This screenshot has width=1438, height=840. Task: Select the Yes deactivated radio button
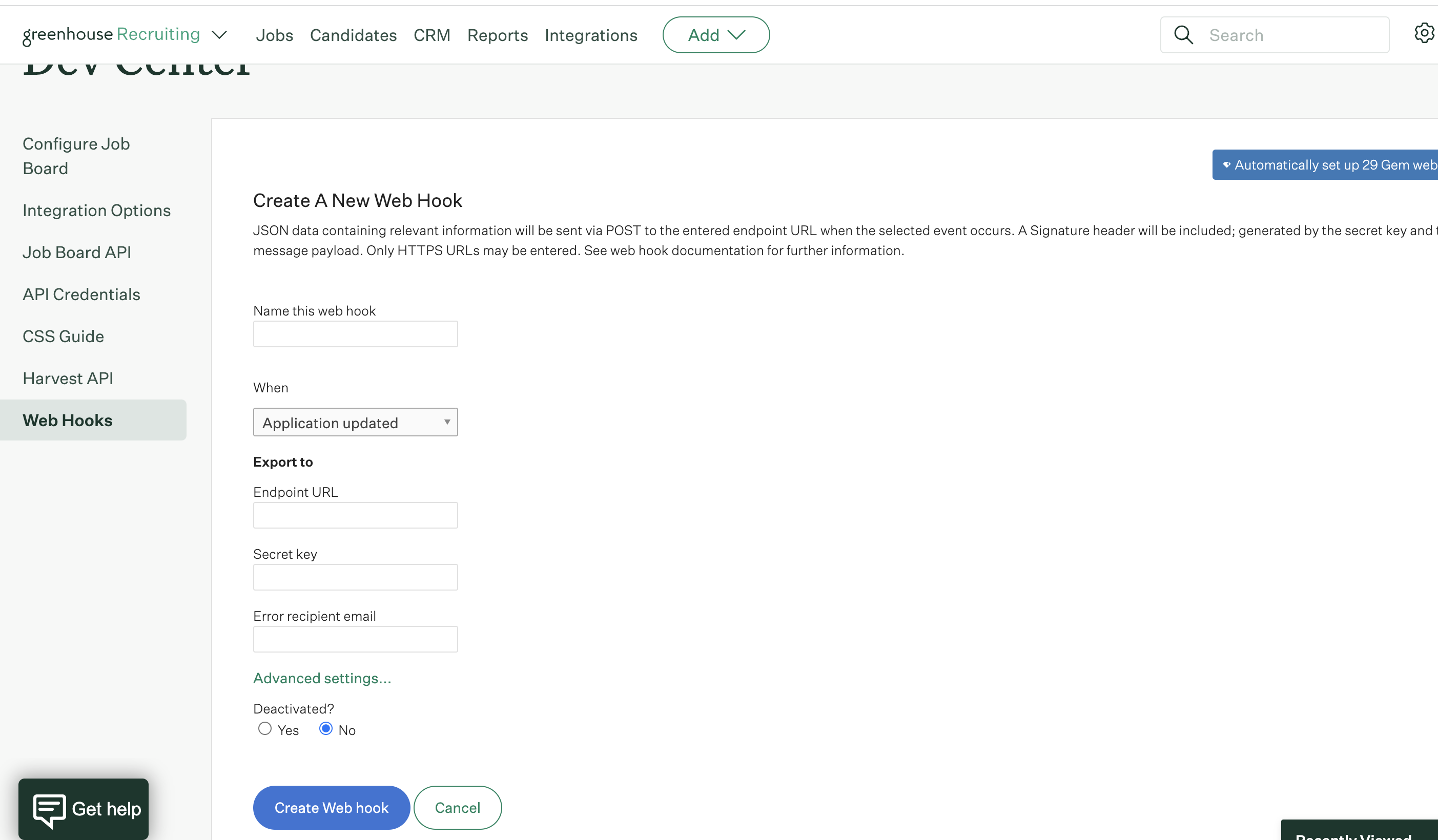tap(265, 728)
